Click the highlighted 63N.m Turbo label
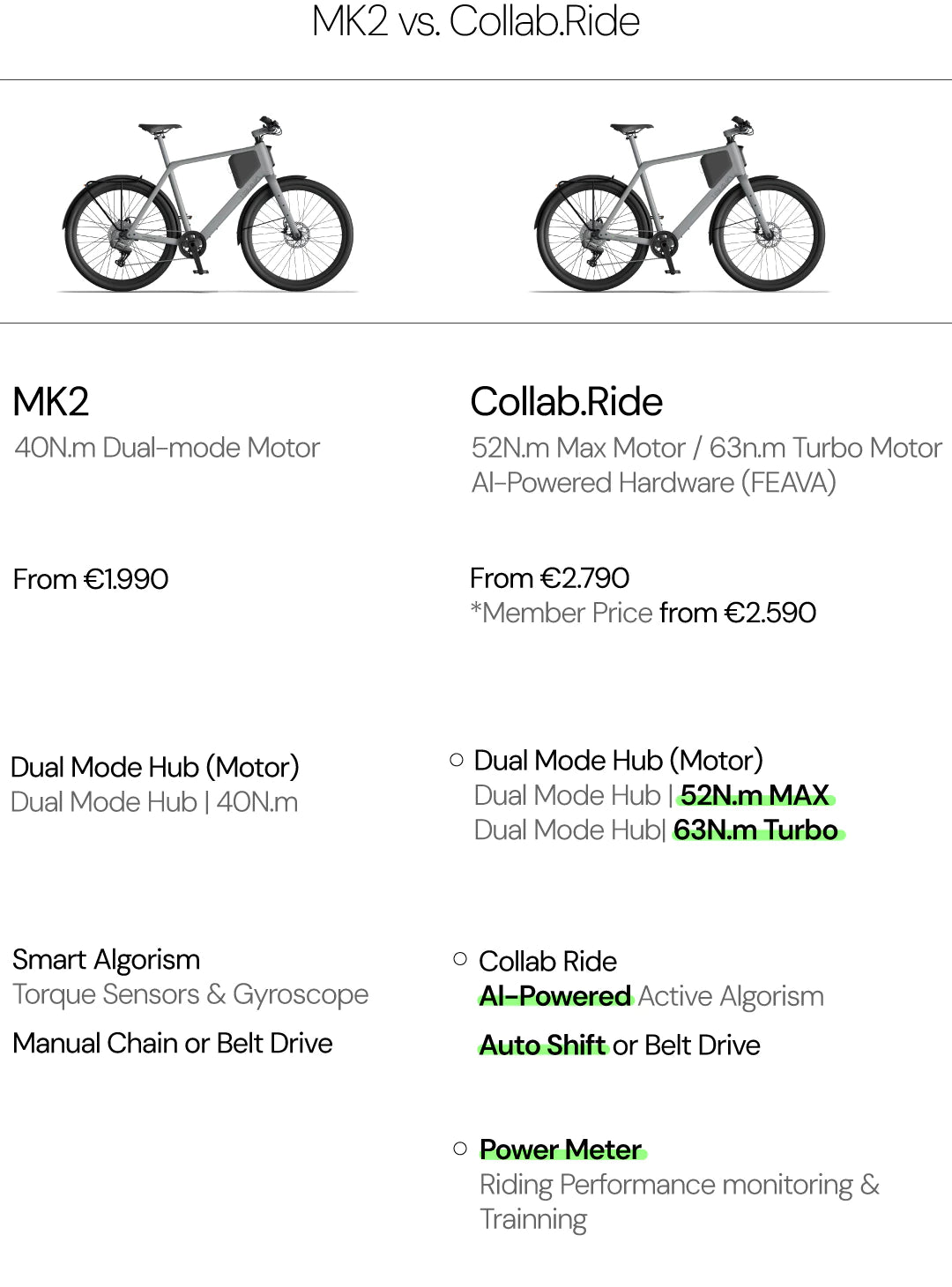 click(x=756, y=830)
